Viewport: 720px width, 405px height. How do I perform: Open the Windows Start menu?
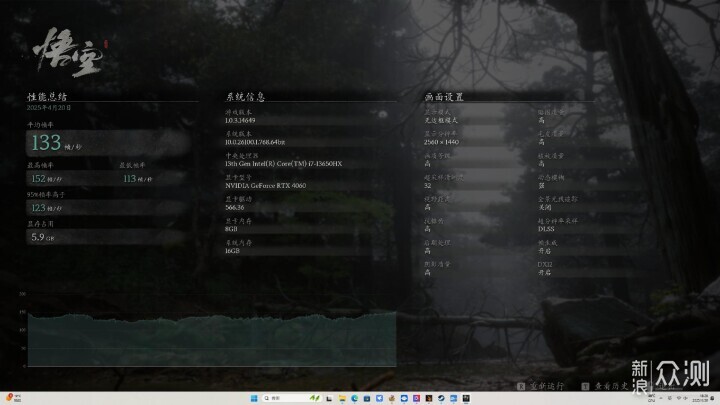pyautogui.click(x=254, y=398)
